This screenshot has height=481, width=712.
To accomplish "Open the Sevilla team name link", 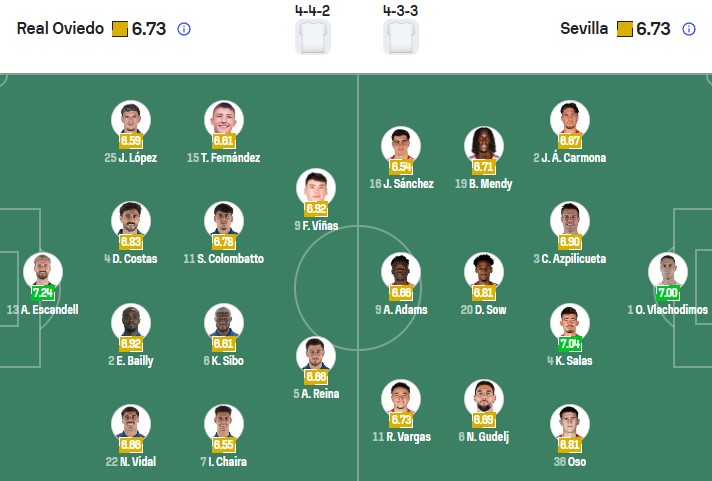I will [x=584, y=29].
